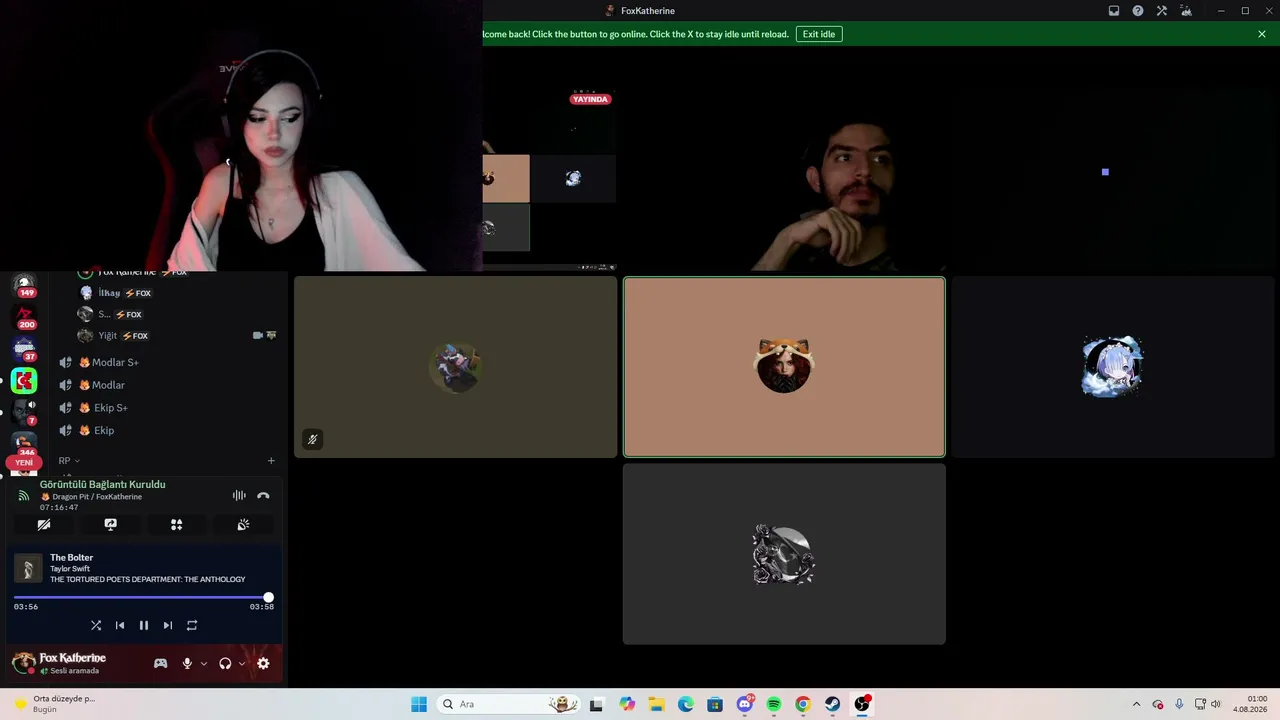Open the server with 200 notifications

[24, 317]
